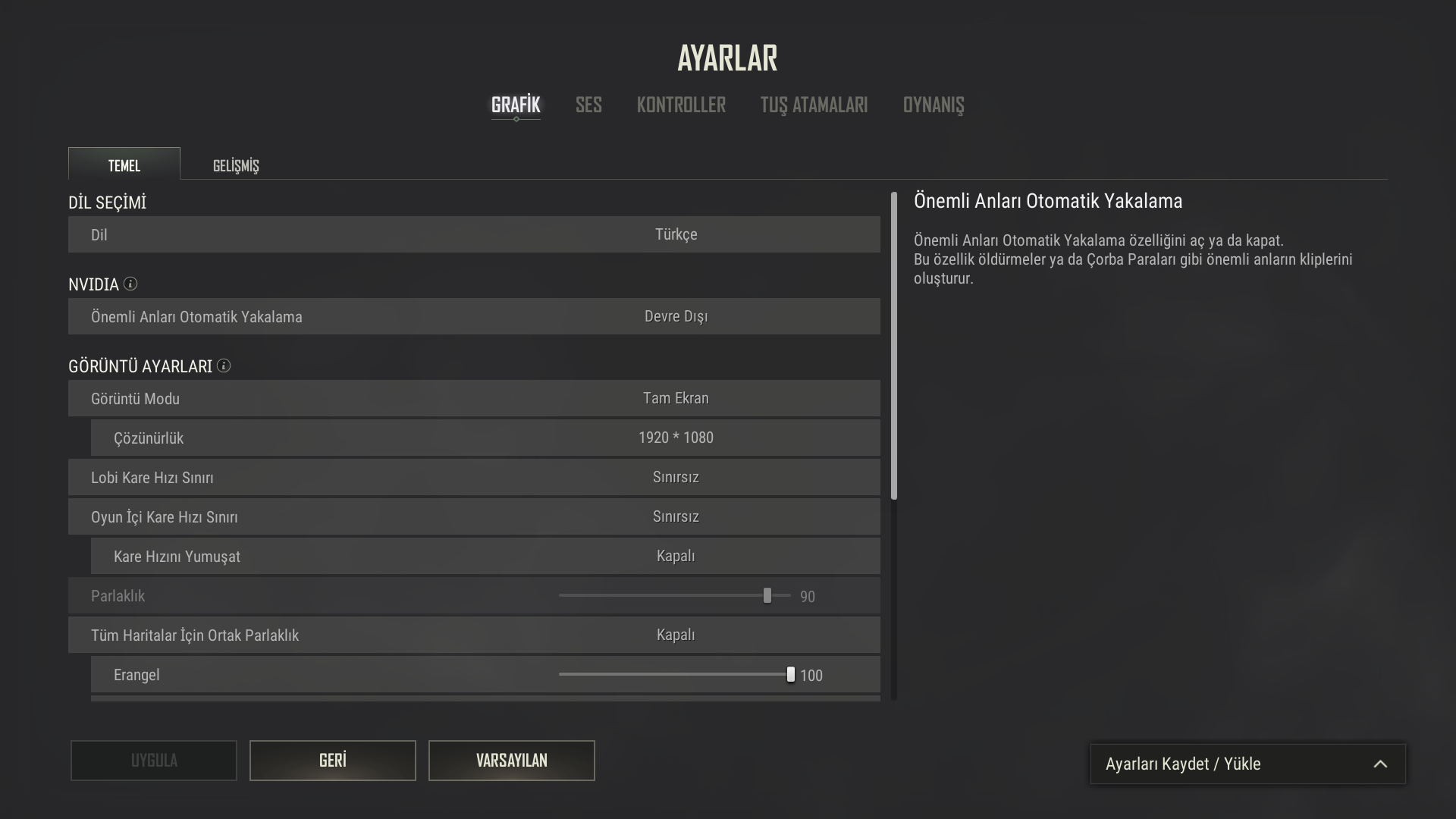This screenshot has width=1456, height=819.
Task: Click the info icon next to NVIDIA
Action: tap(130, 284)
